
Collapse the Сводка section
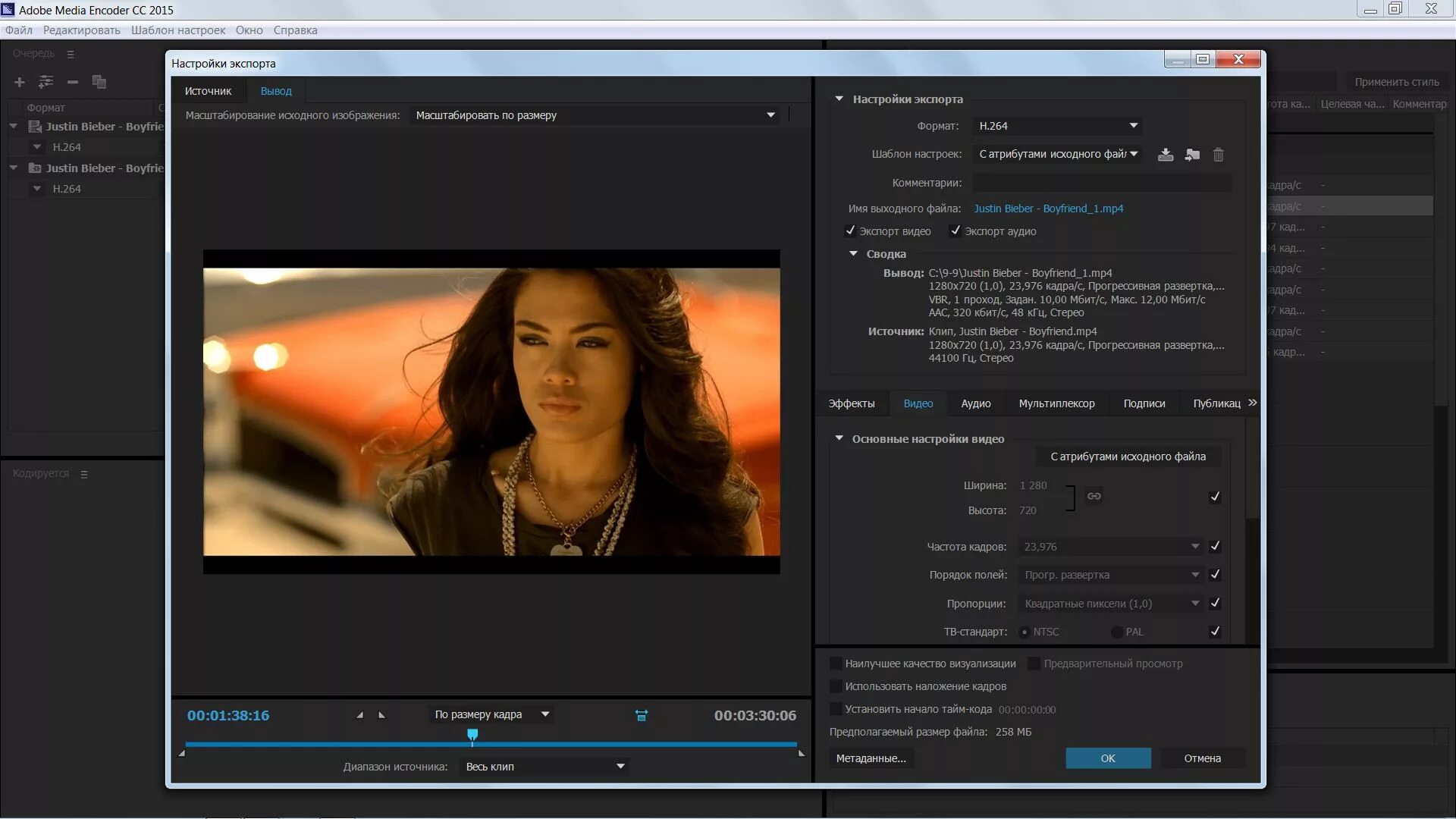pos(853,254)
